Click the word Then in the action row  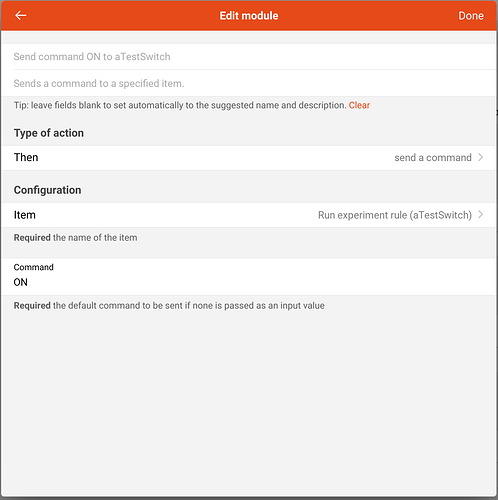click(x=26, y=157)
